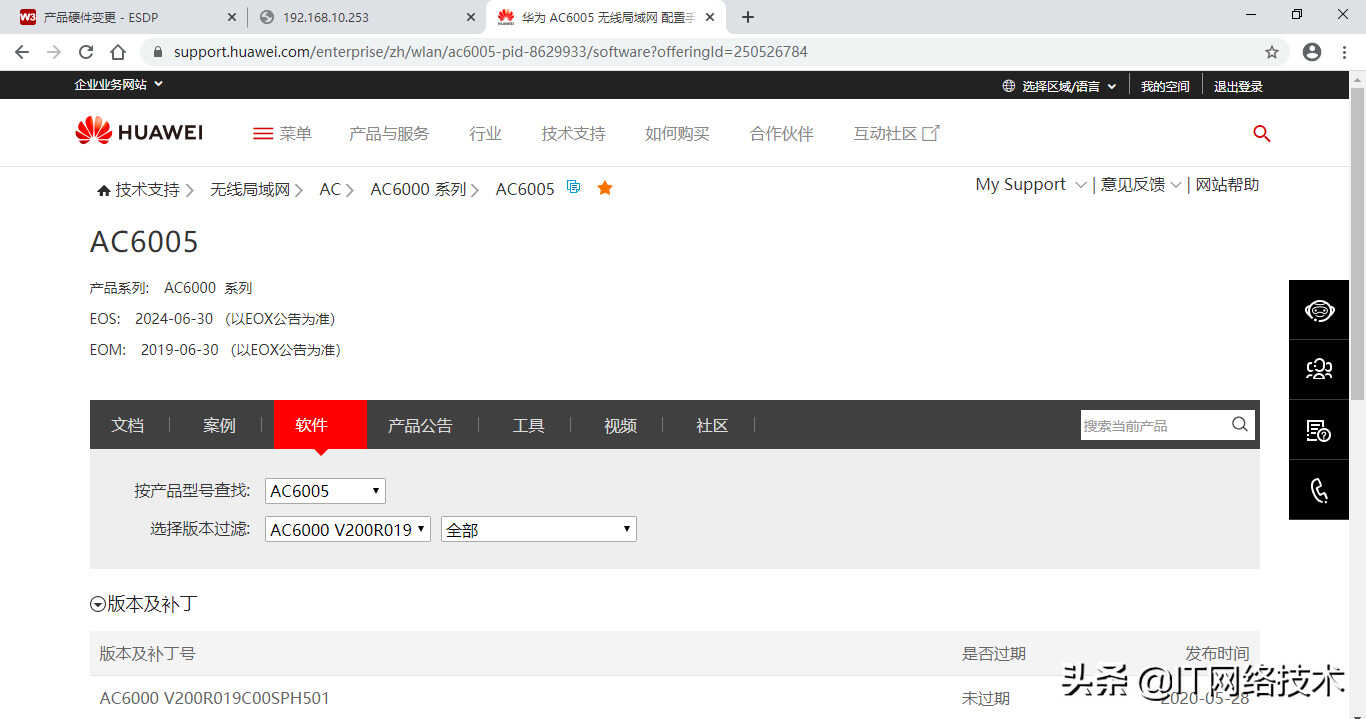Click 退出登录 to log out
This screenshot has width=1366, height=719.
click(x=1238, y=86)
